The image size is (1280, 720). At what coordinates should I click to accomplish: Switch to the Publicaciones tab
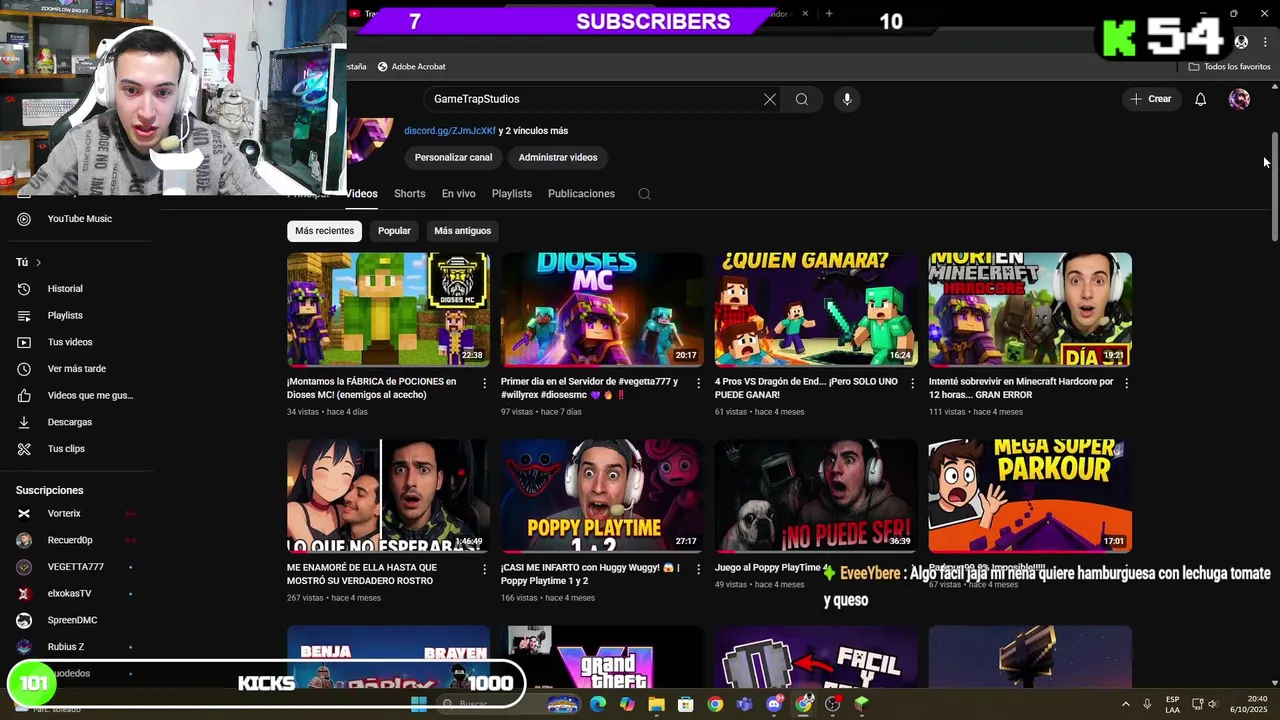581,194
